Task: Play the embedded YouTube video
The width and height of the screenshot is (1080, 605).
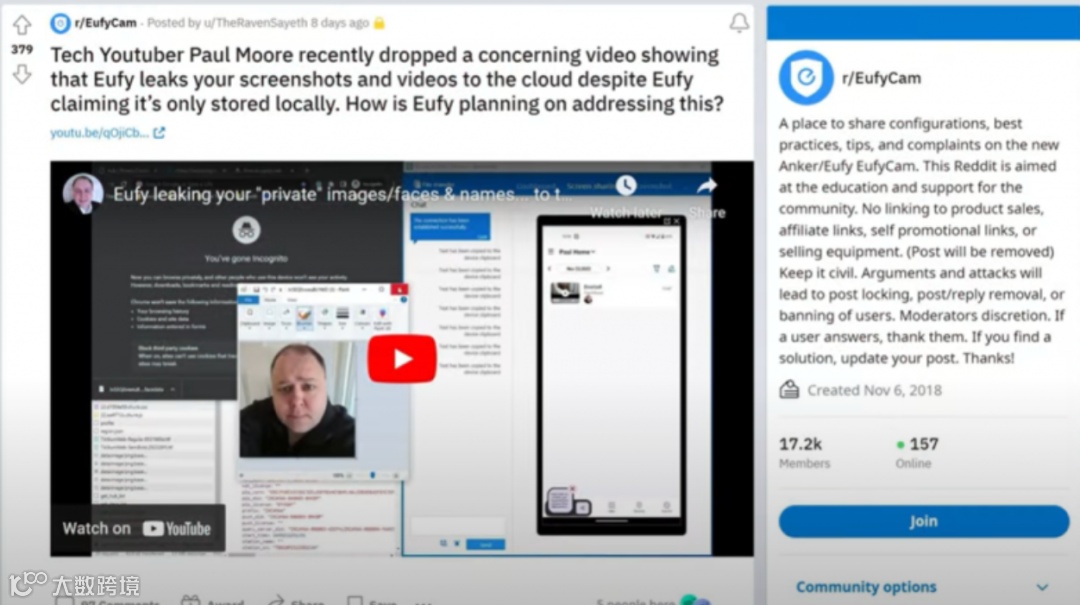Action: click(402, 358)
